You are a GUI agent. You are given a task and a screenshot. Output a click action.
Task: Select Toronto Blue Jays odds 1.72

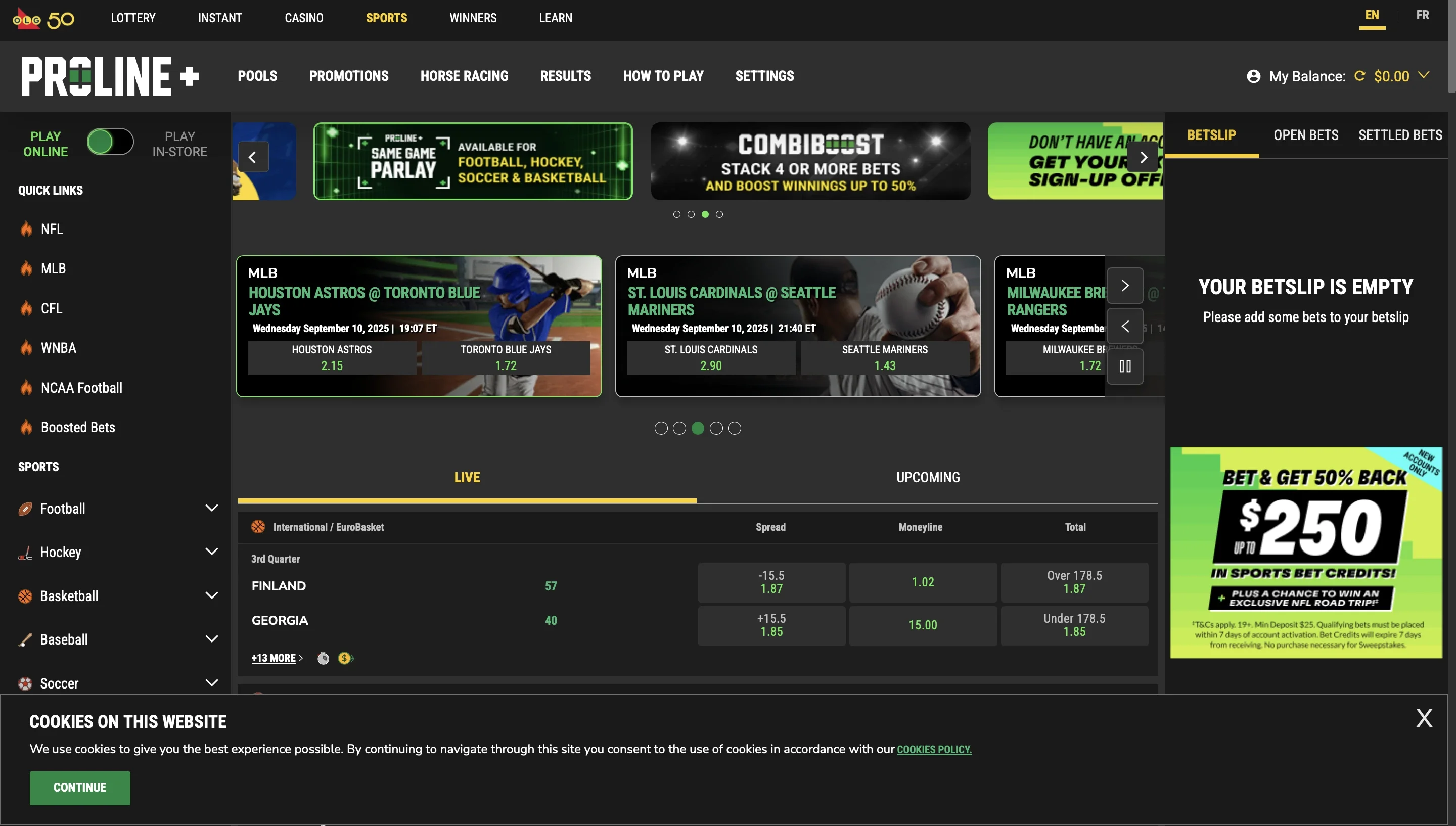click(506, 358)
